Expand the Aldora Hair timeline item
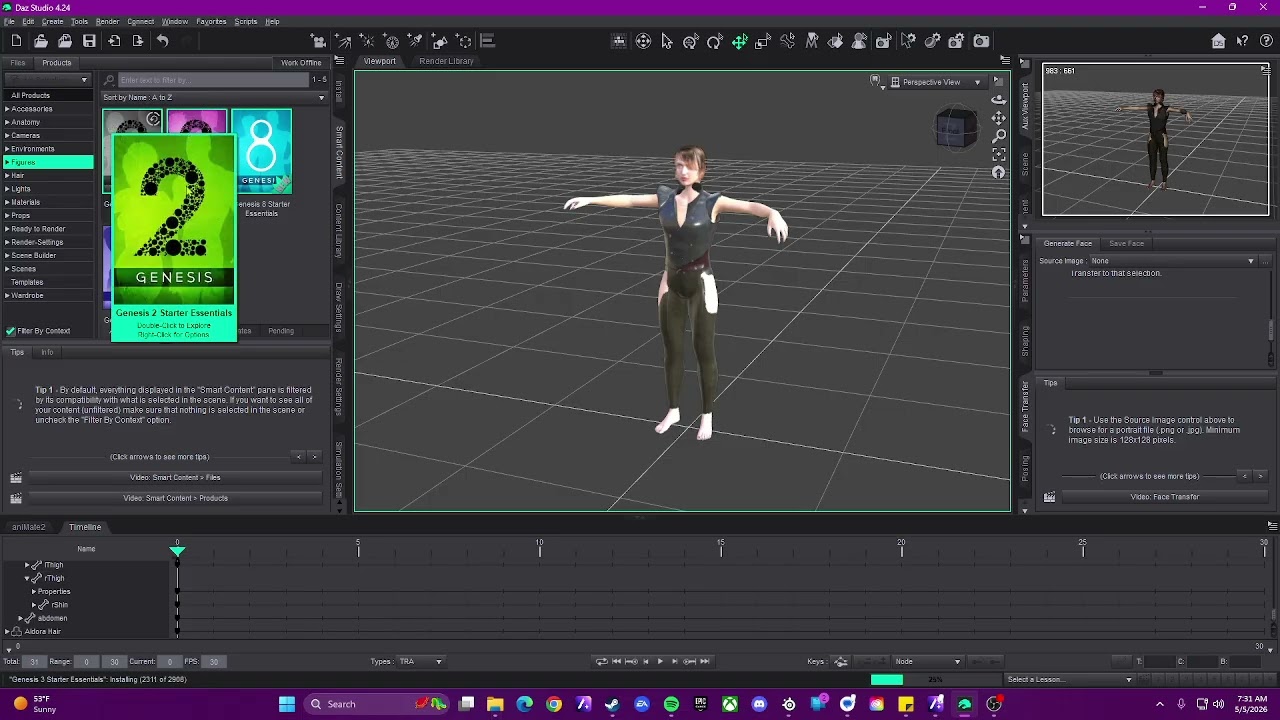Screen dimensions: 1280x720 pyautogui.click(x=6, y=632)
